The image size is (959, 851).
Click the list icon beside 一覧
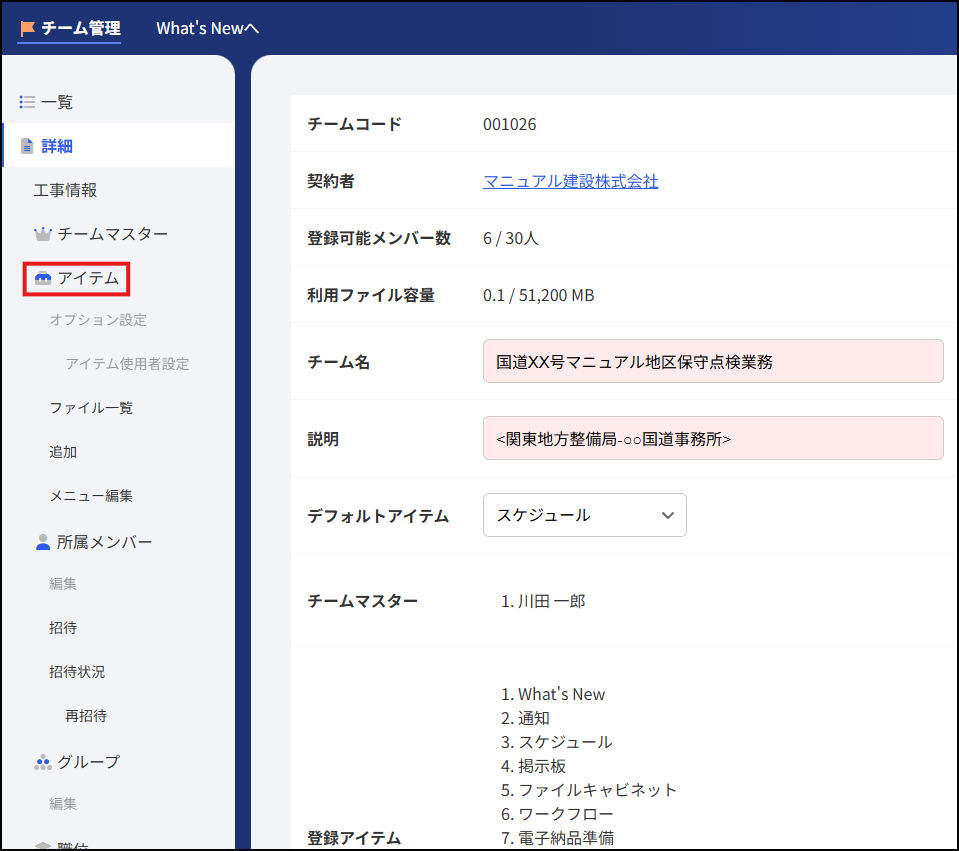(26, 102)
